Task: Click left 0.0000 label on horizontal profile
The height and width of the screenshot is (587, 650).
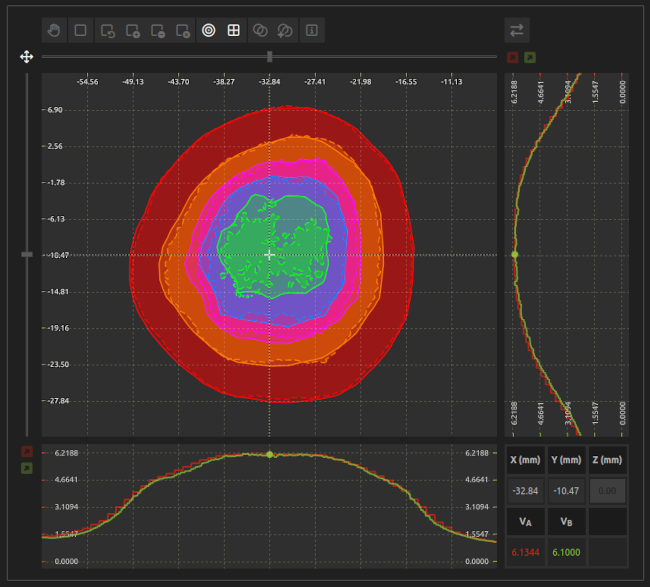Action: (66, 561)
